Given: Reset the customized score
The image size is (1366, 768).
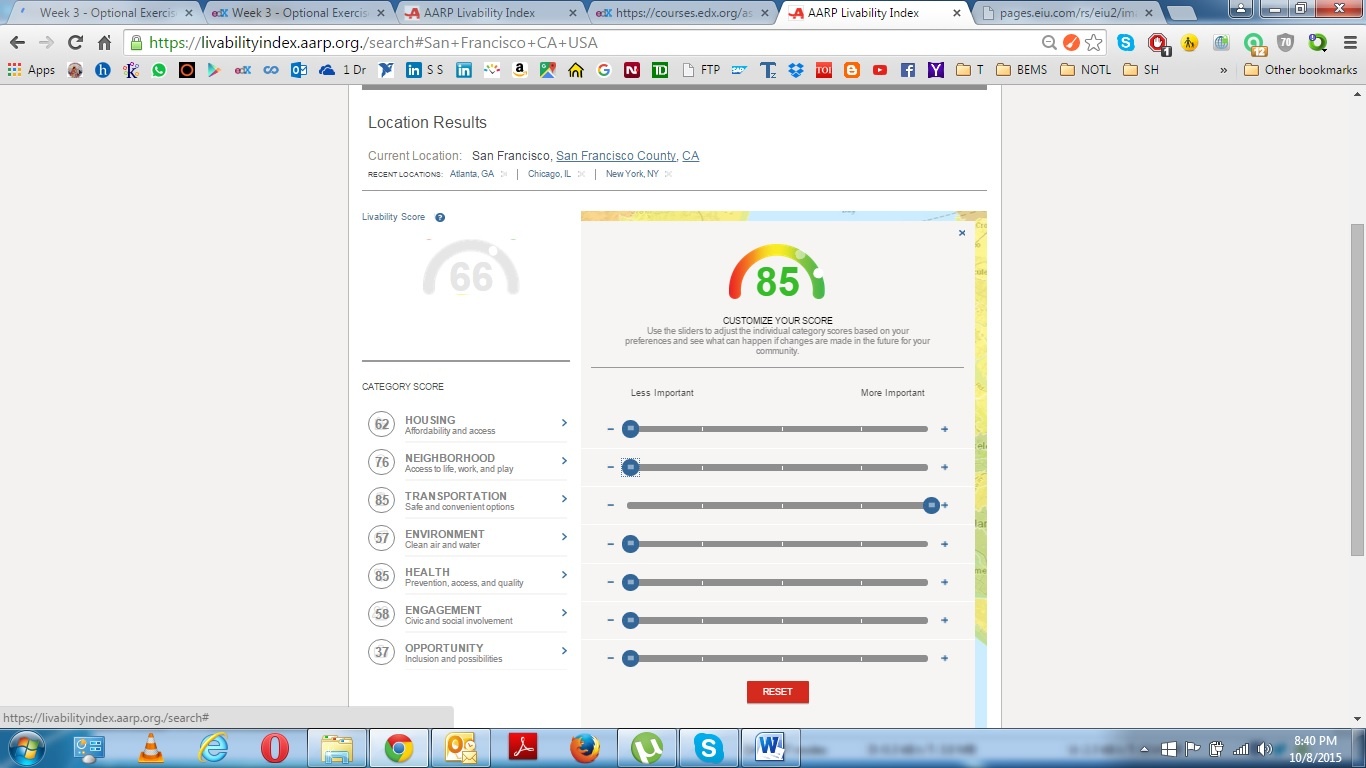Looking at the screenshot, I should pos(777,692).
